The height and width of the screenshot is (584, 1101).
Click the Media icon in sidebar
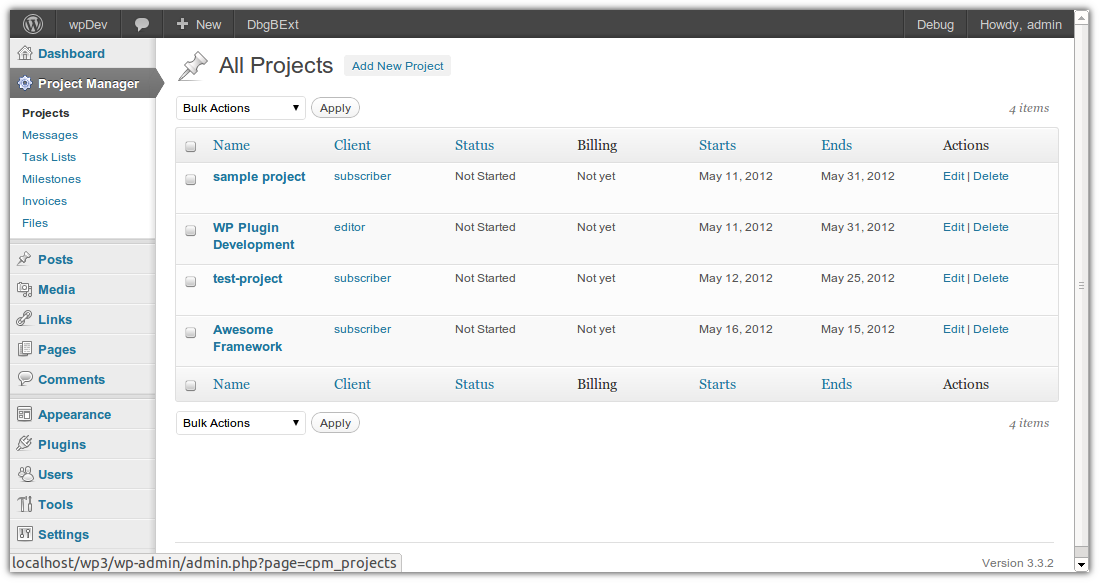pos(25,289)
